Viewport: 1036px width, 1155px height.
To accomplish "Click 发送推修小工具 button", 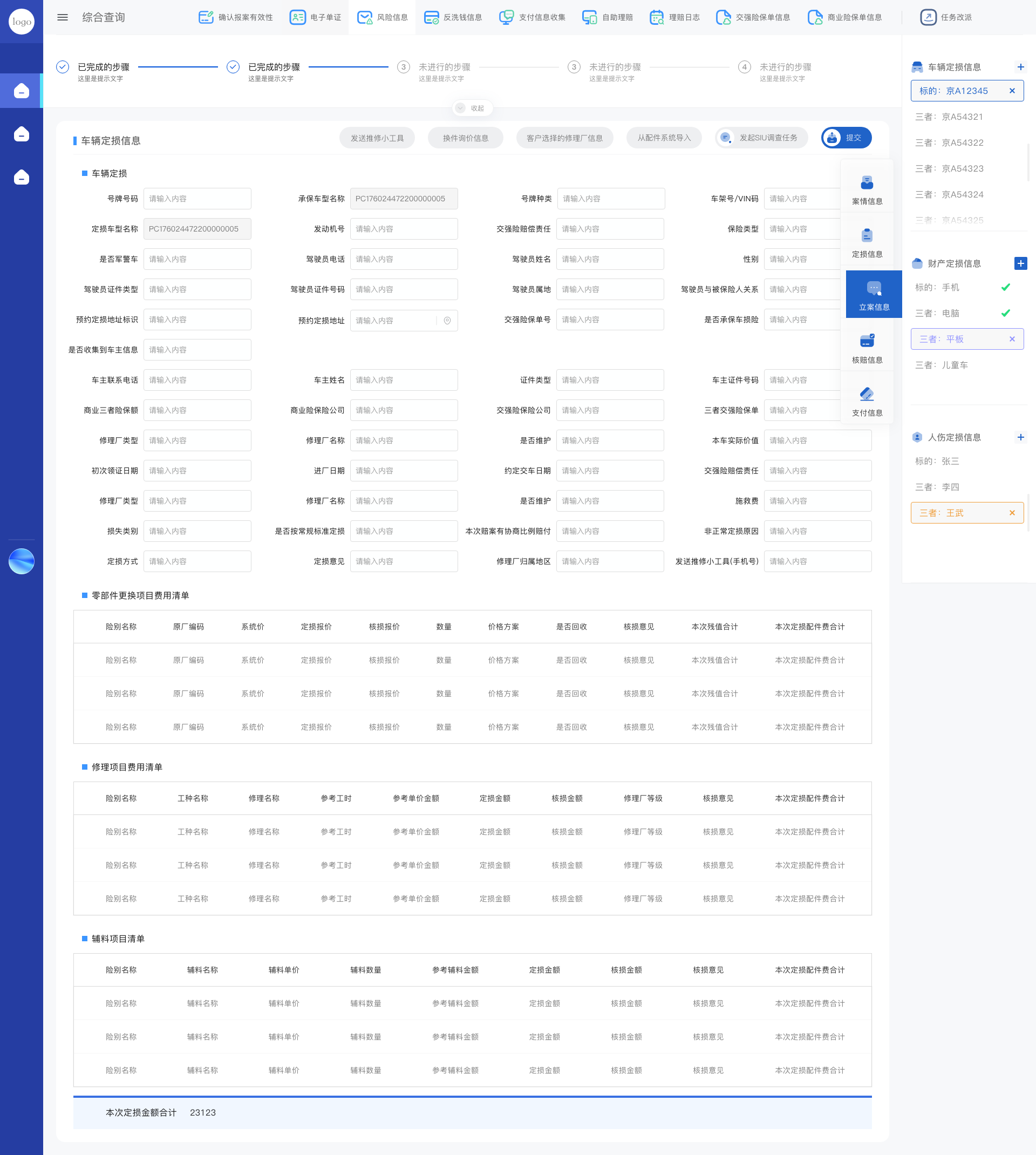I will [x=377, y=138].
